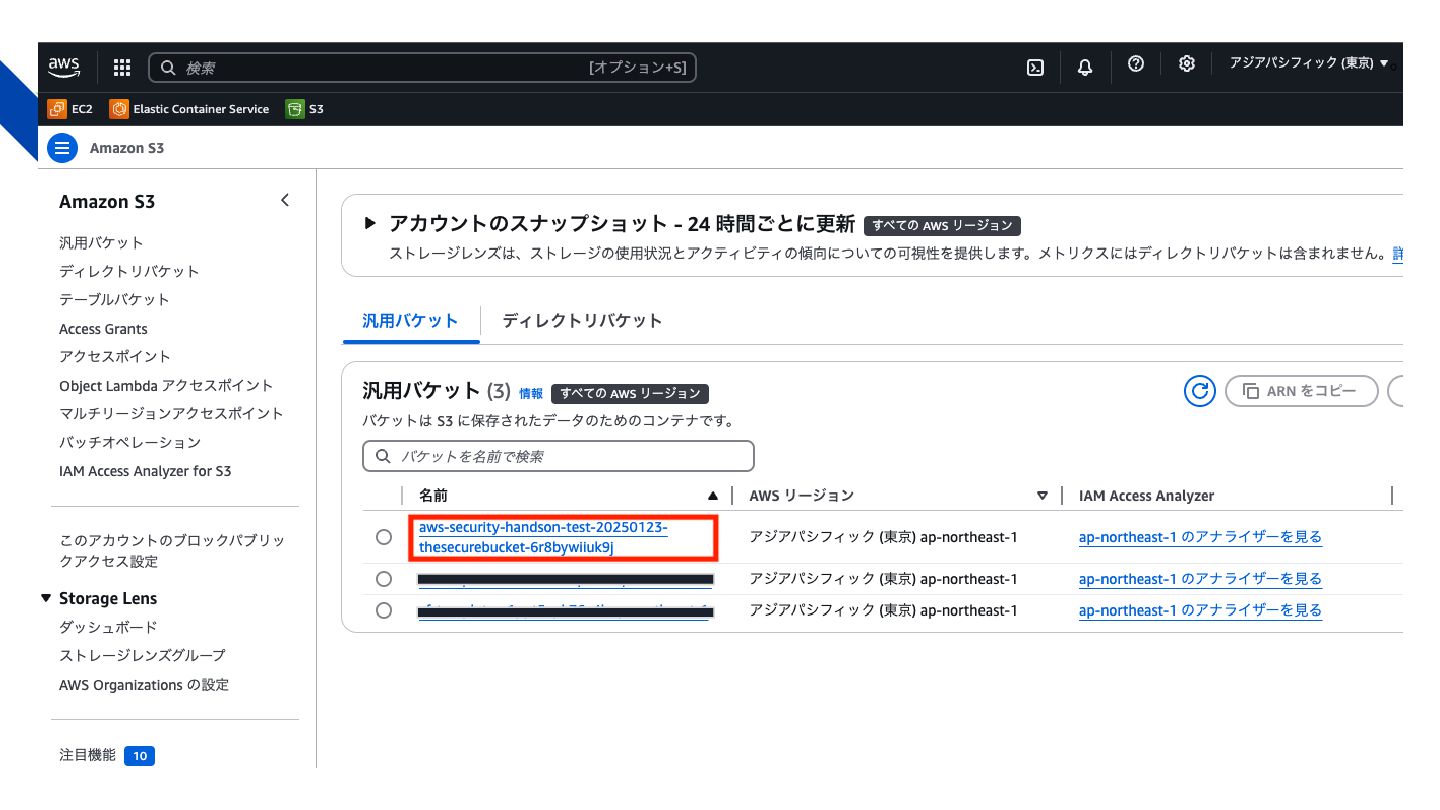Open ディレクトリバケット in the sidebar

click(x=129, y=271)
